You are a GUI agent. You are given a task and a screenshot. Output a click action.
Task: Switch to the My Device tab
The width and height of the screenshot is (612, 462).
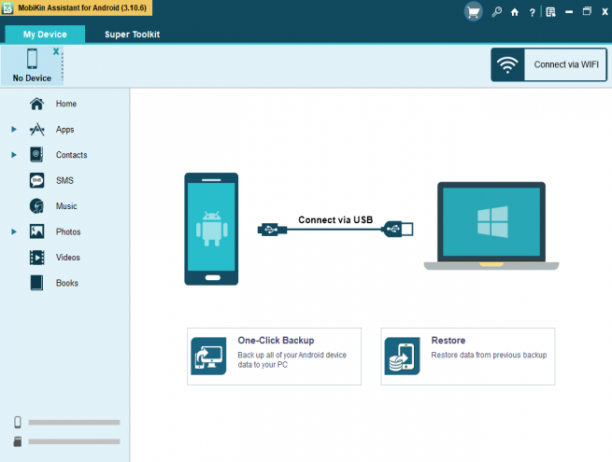(x=45, y=34)
